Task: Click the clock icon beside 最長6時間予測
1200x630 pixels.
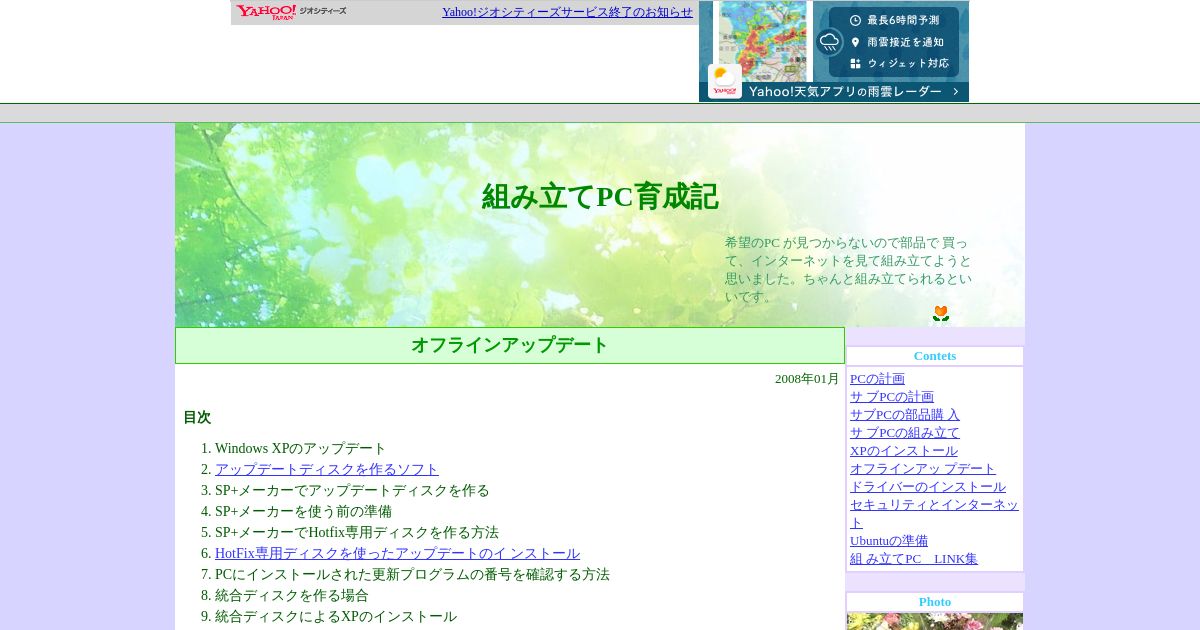Action: pyautogui.click(x=855, y=20)
